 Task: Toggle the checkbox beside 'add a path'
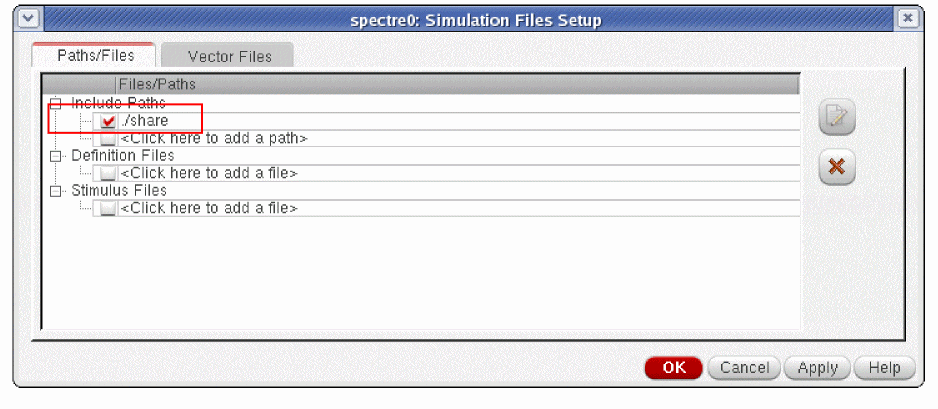108,139
